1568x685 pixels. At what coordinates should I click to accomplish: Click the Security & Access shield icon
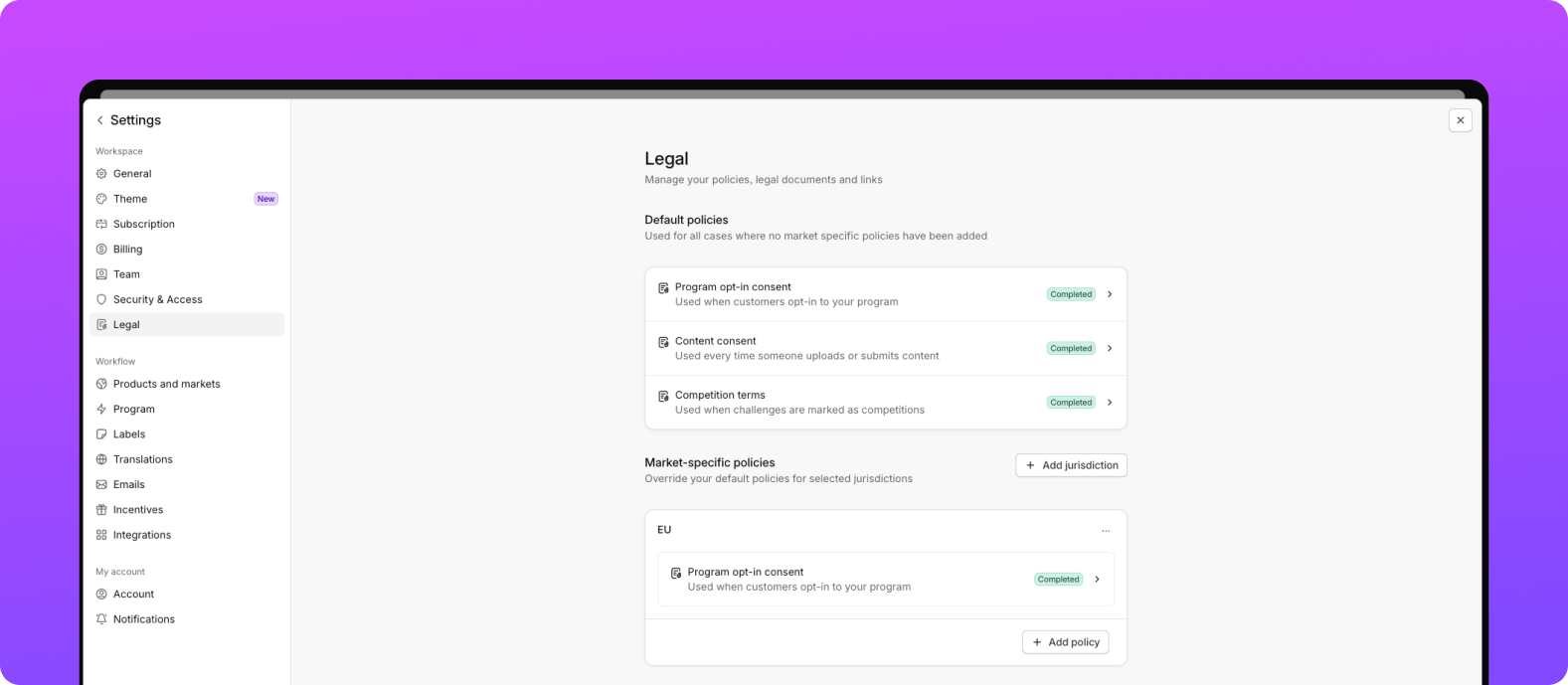coord(101,299)
